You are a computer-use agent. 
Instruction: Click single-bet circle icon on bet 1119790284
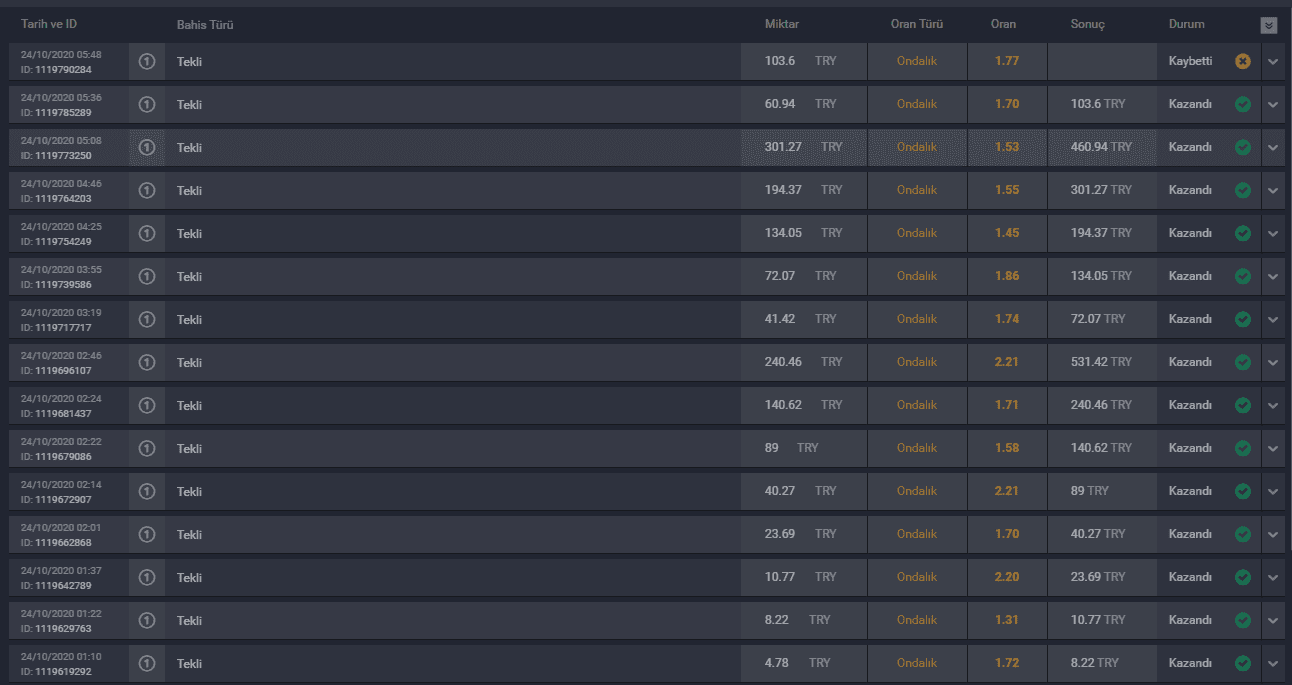(147, 61)
